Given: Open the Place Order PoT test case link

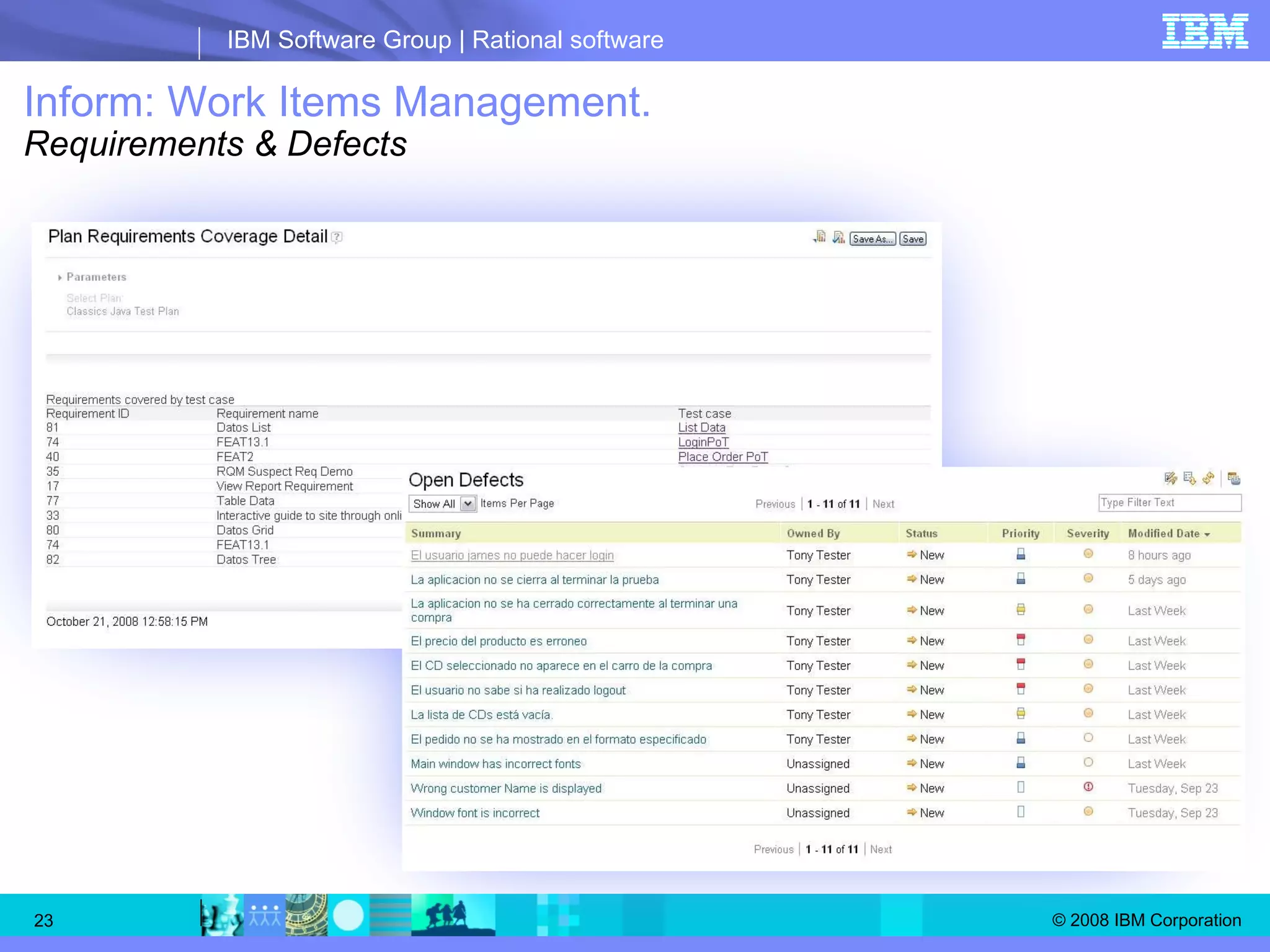Looking at the screenshot, I should (722, 457).
